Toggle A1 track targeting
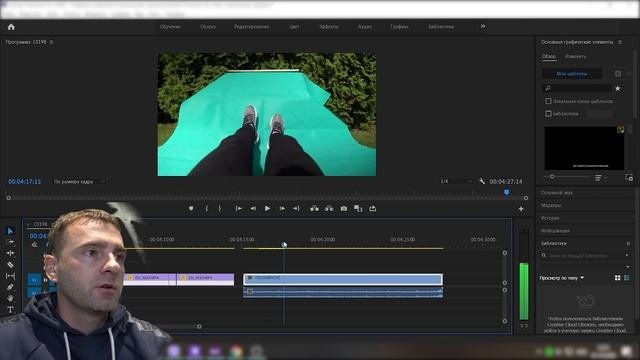This screenshot has height=360, width=640. pyautogui.click(x=34, y=291)
